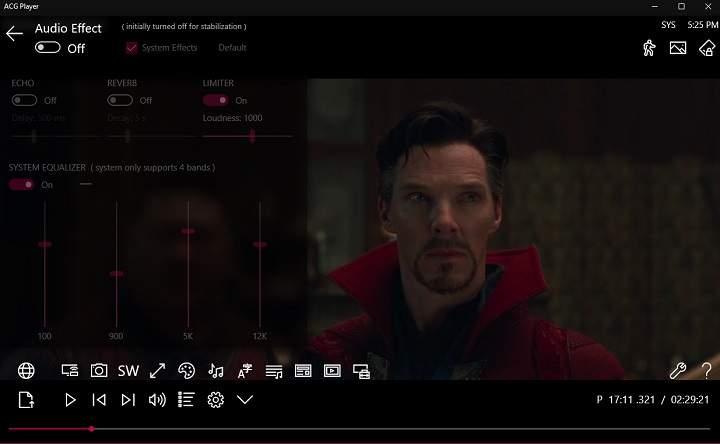720x444 pixels.
Task: Minimize the ACG Player window
Action: coord(655,6)
